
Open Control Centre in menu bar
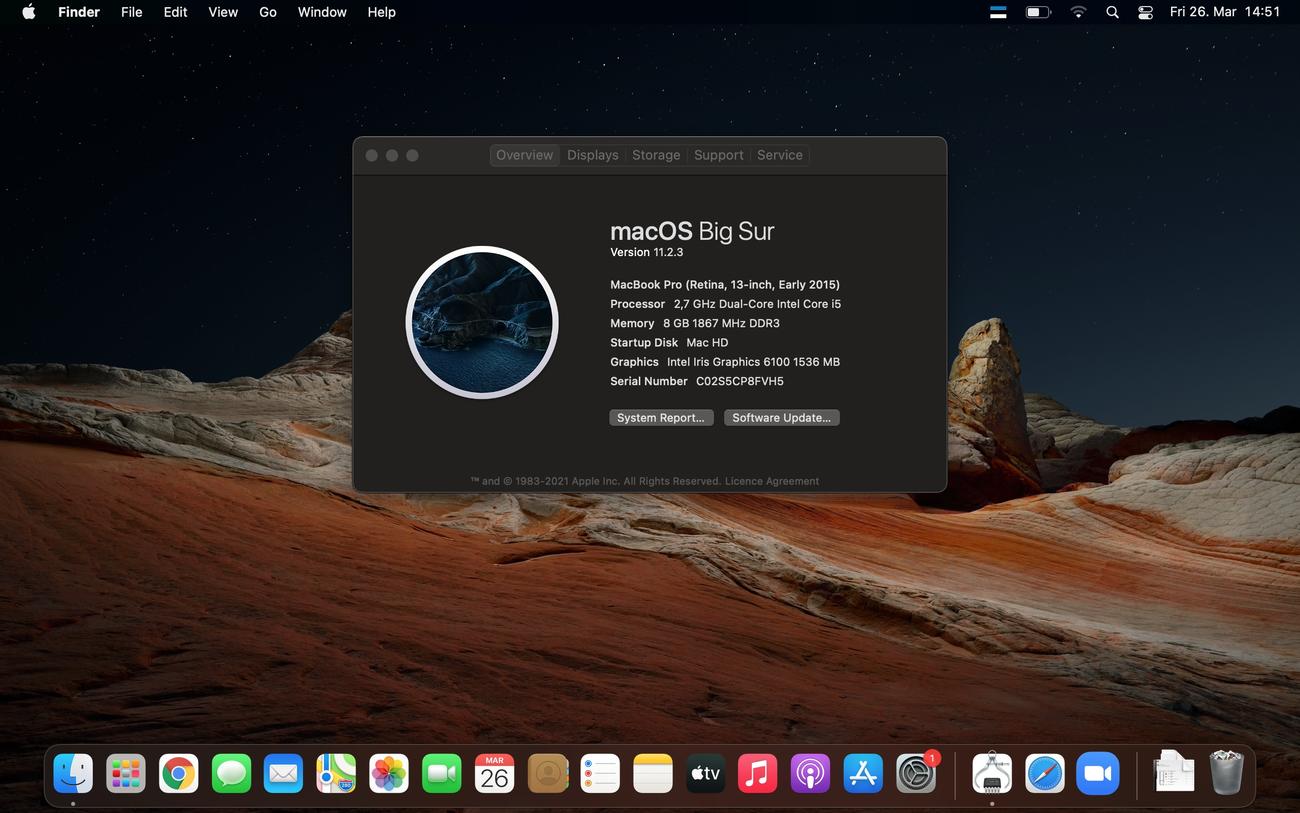tap(1146, 12)
